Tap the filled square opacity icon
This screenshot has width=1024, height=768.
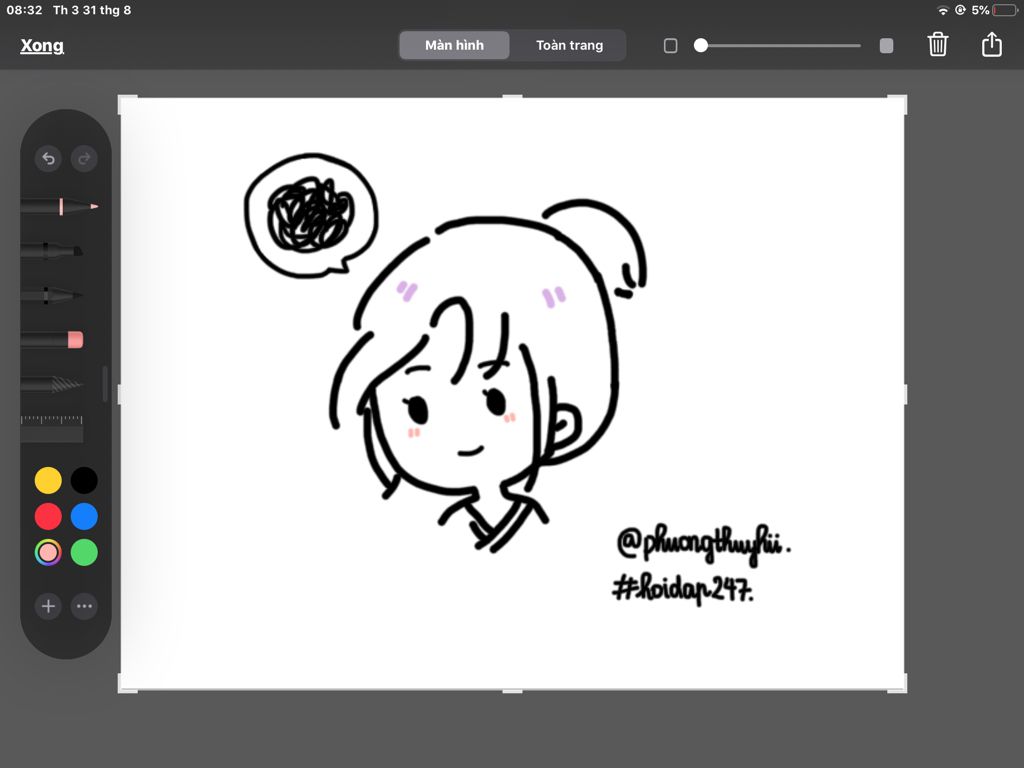(x=886, y=45)
